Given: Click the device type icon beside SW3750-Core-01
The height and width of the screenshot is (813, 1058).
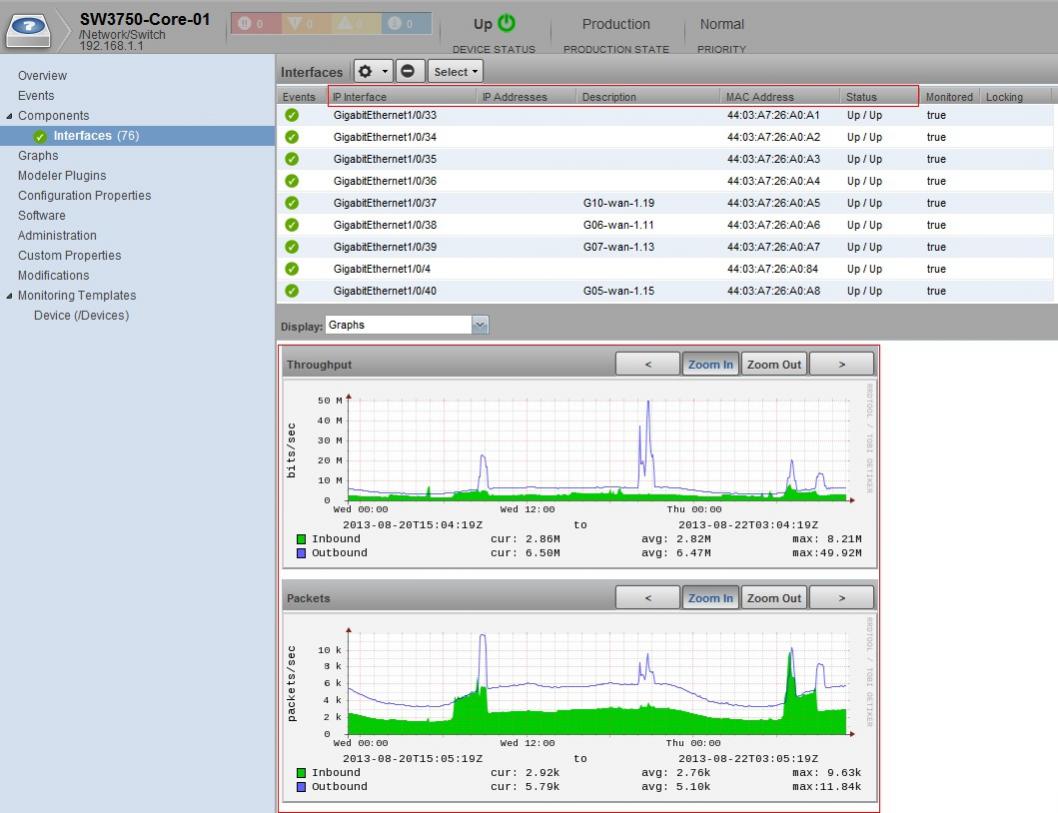Looking at the screenshot, I should [31, 28].
